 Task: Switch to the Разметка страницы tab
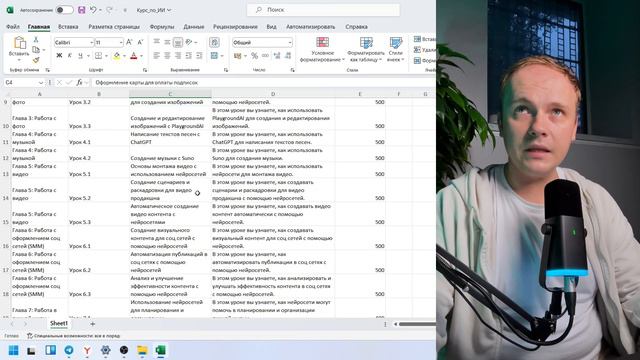(x=114, y=27)
